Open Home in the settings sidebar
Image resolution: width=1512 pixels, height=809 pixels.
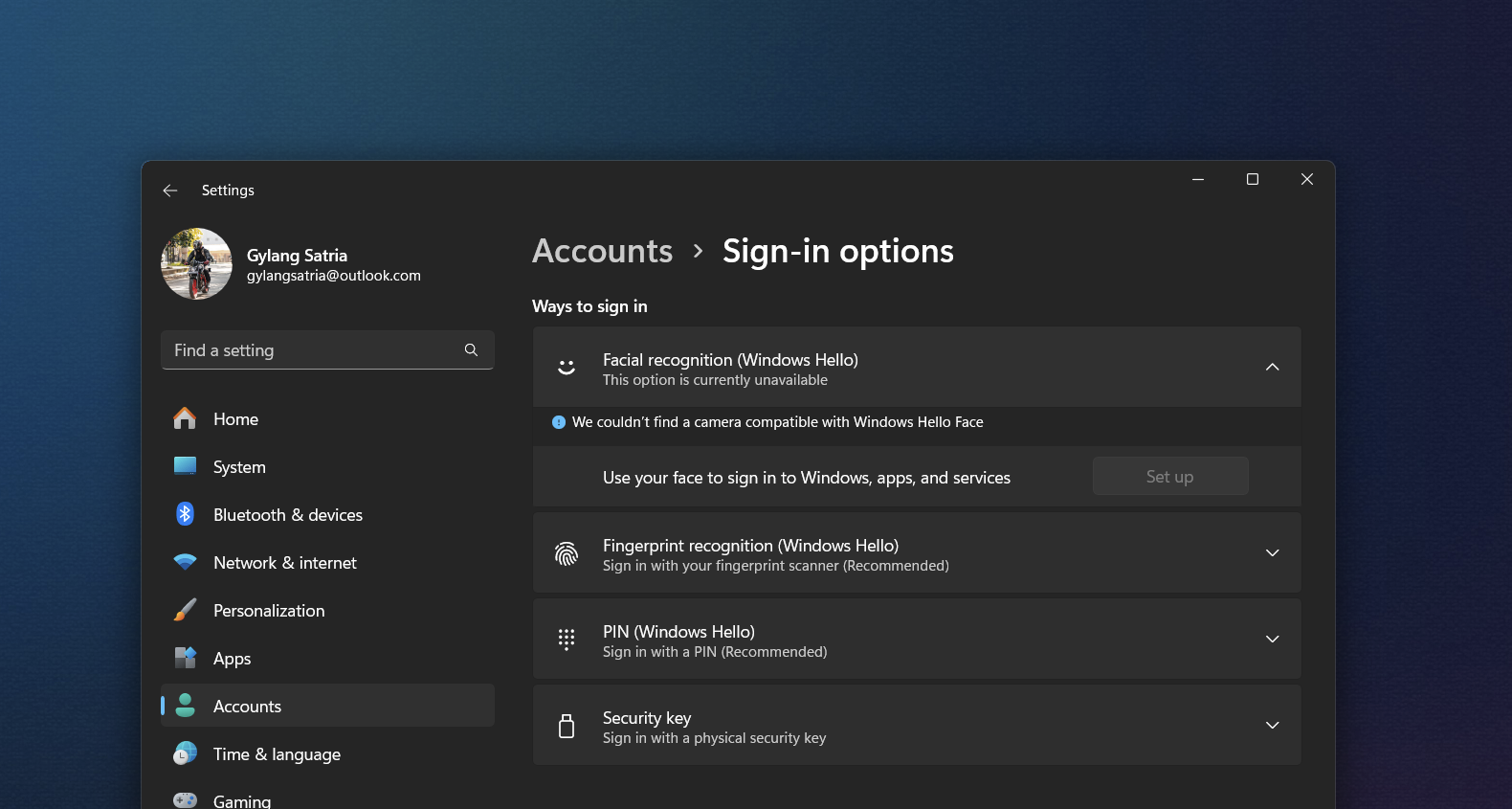(327, 418)
